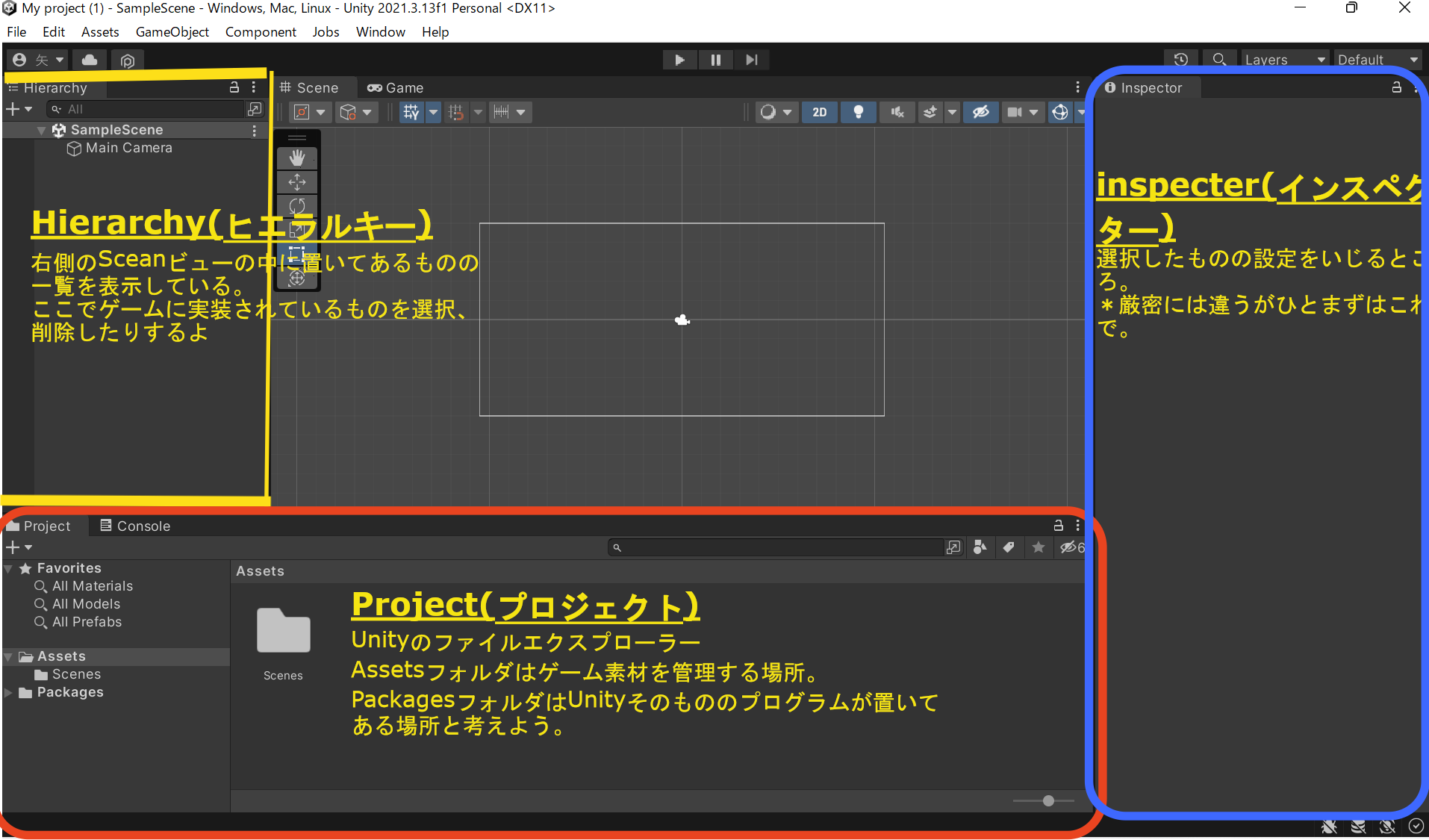This screenshot has width=1429, height=840.
Task: Open tool handle position Pivot dropdown
Action: [x=310, y=112]
